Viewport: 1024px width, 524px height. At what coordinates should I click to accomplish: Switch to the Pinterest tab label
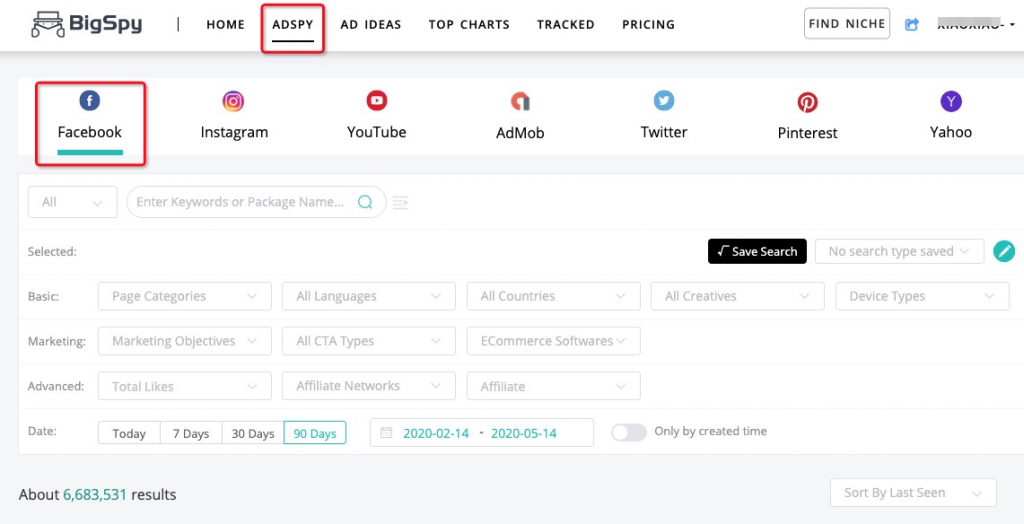tap(808, 133)
